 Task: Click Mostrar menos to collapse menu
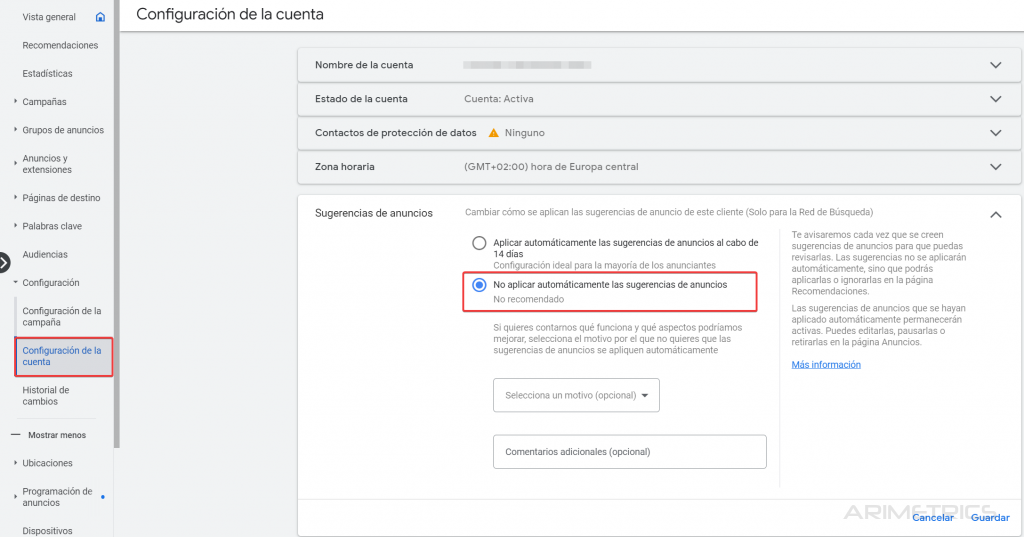[57, 435]
